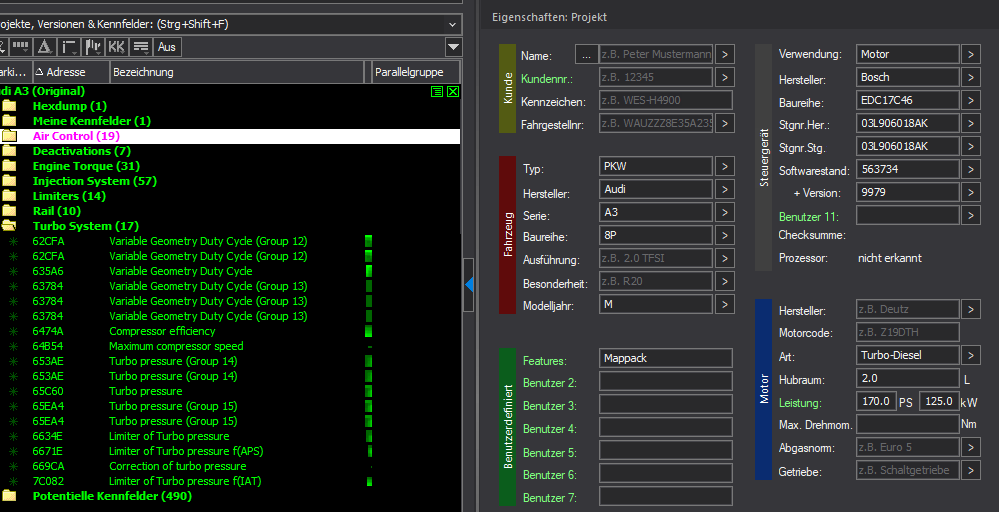
Task: Click the bar indicator for Compressor efficiency
Action: click(369, 331)
